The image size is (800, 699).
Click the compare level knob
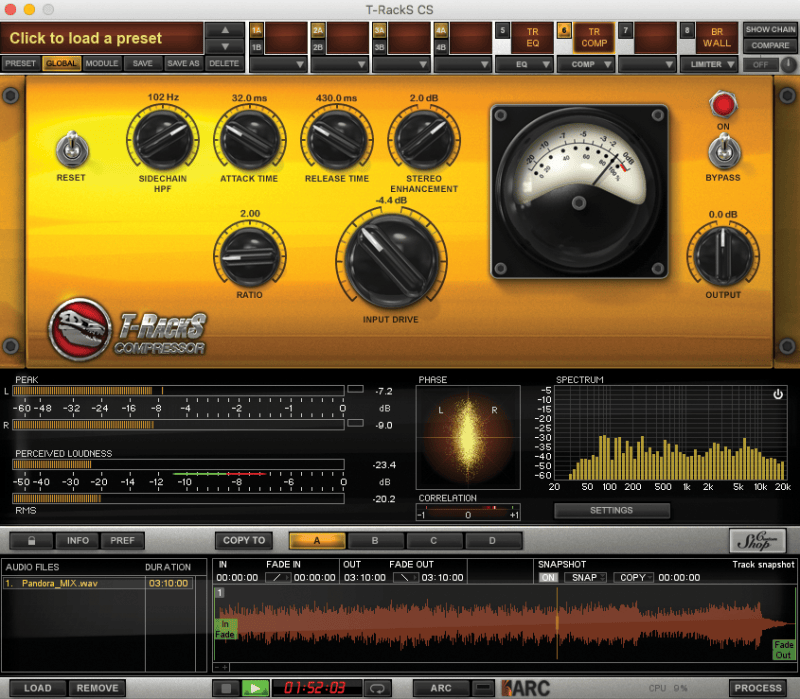[788, 65]
